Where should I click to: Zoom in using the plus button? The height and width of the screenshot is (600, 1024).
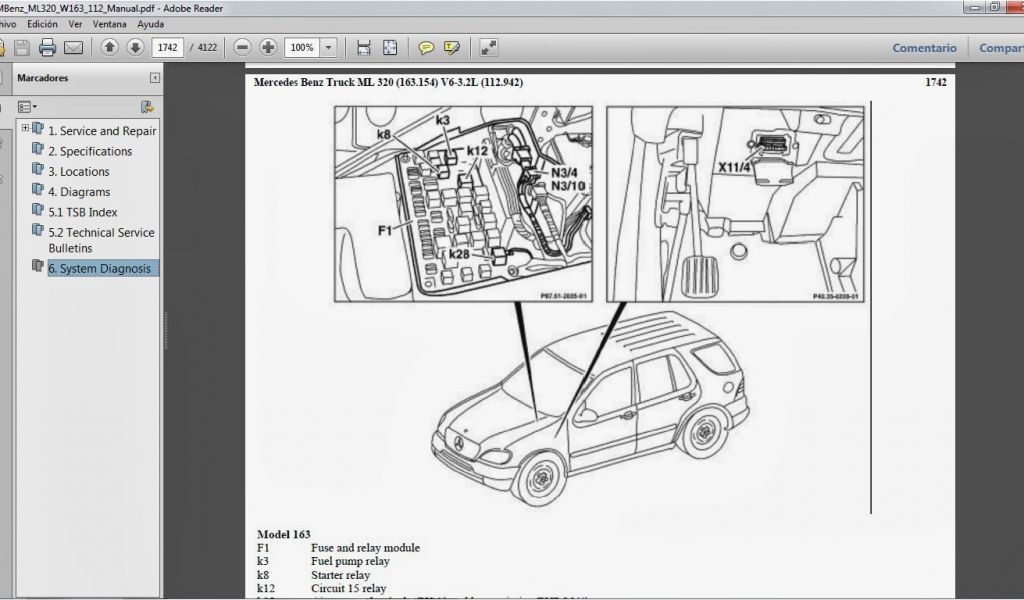[x=268, y=47]
